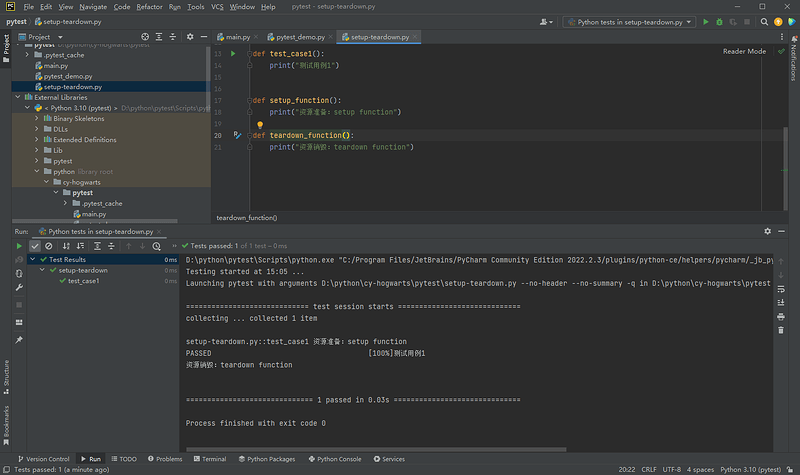Run the selected configuration with green play button

(x=706, y=22)
